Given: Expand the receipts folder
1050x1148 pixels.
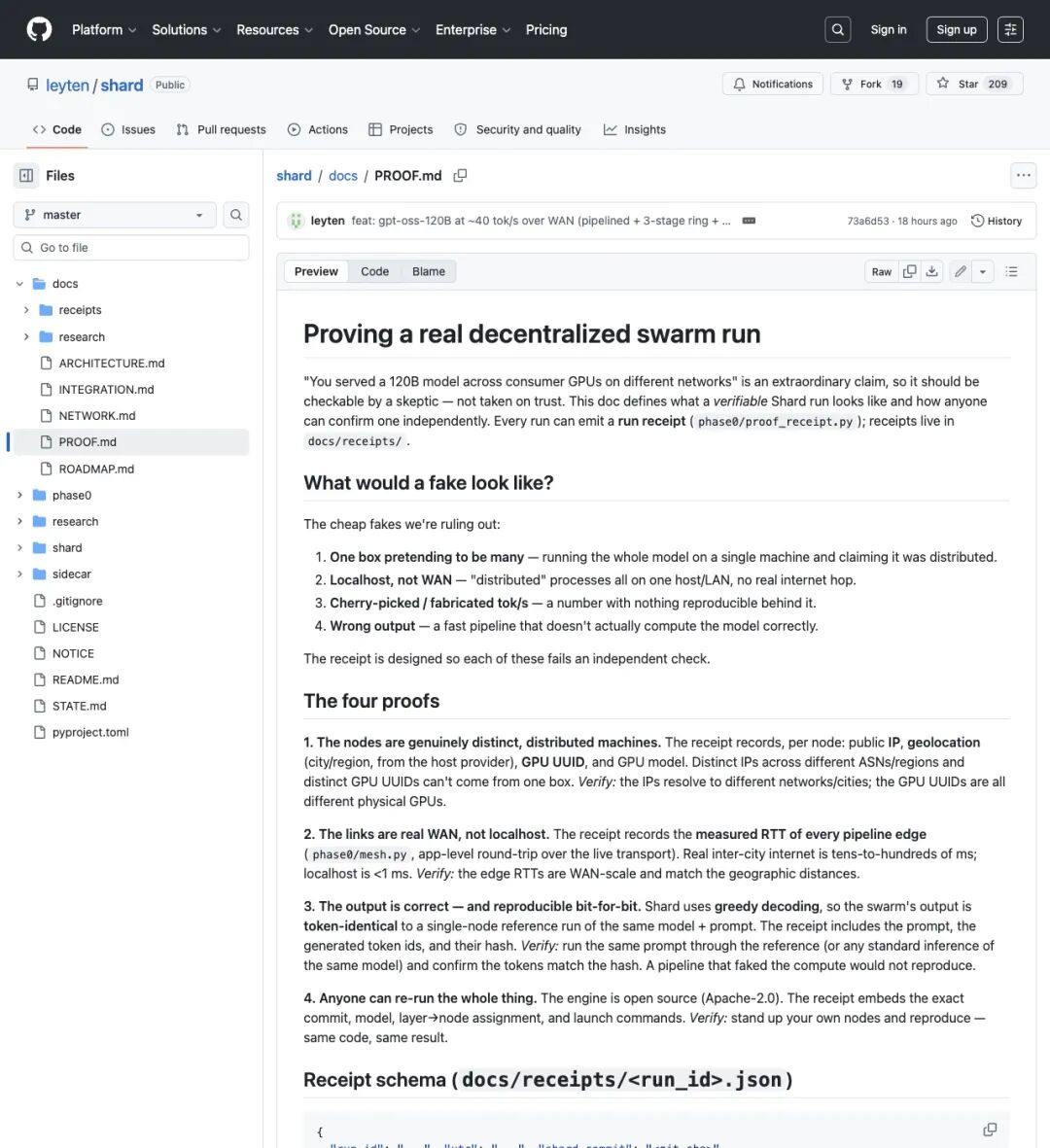Looking at the screenshot, I should click(26, 310).
